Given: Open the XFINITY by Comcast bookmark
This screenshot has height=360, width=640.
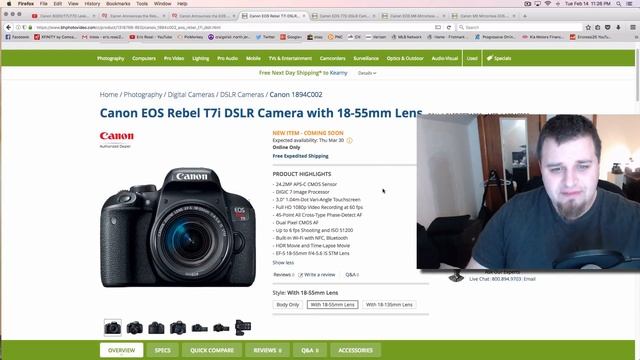Looking at the screenshot, I should click(55, 37).
